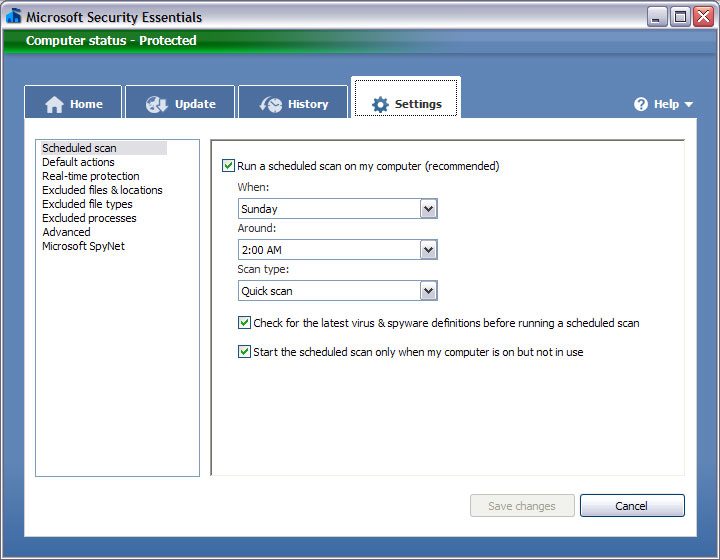
Task: Open the Help dropdown arrow
Action: click(688, 105)
